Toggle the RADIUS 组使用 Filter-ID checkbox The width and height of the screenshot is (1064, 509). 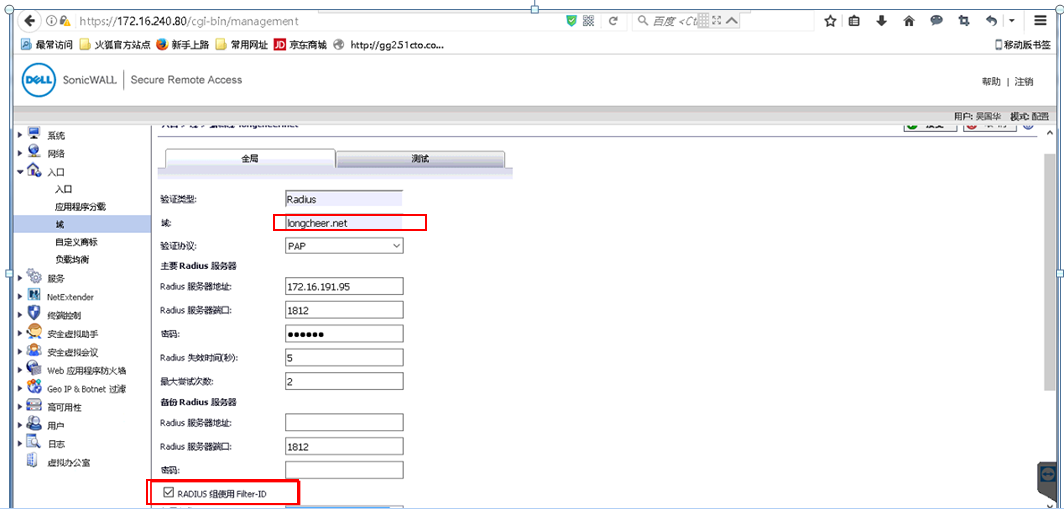pos(167,492)
